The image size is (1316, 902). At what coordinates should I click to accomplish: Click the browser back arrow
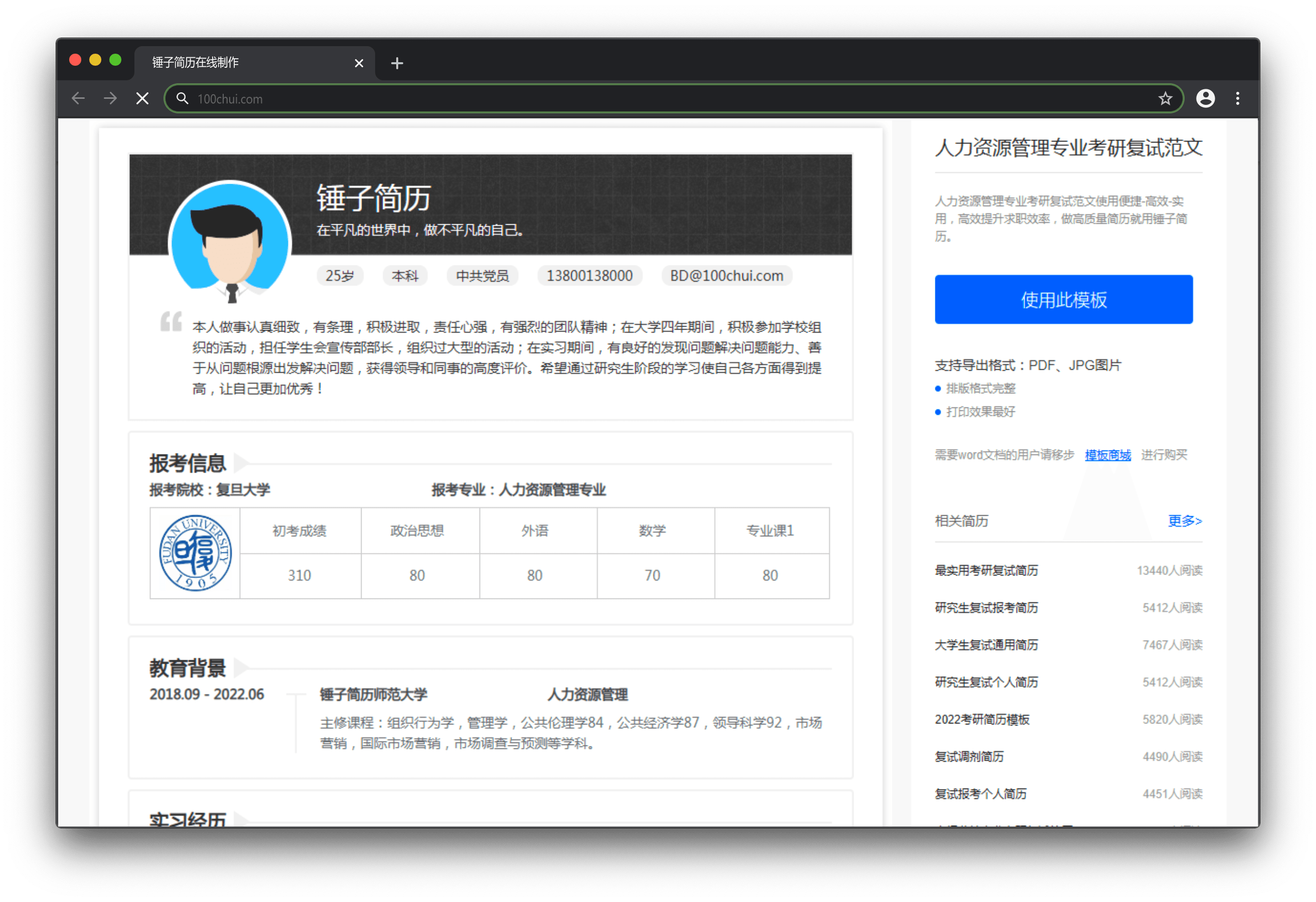click(78, 99)
